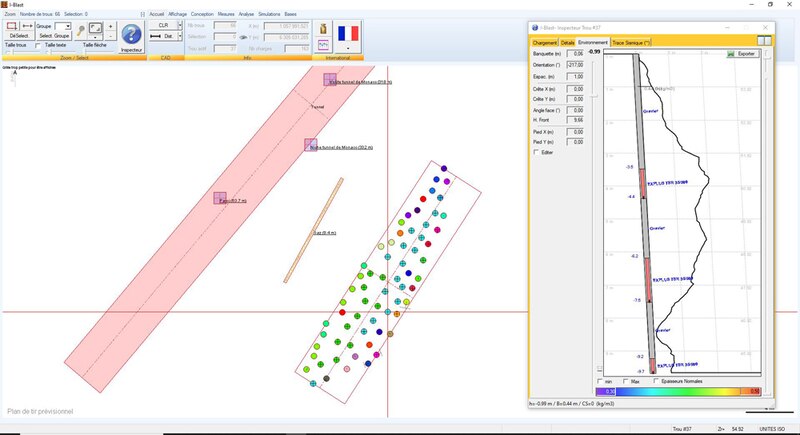Click the Gaz (8.4 m) label on map
This screenshot has width=800, height=435.
pyautogui.click(x=325, y=233)
